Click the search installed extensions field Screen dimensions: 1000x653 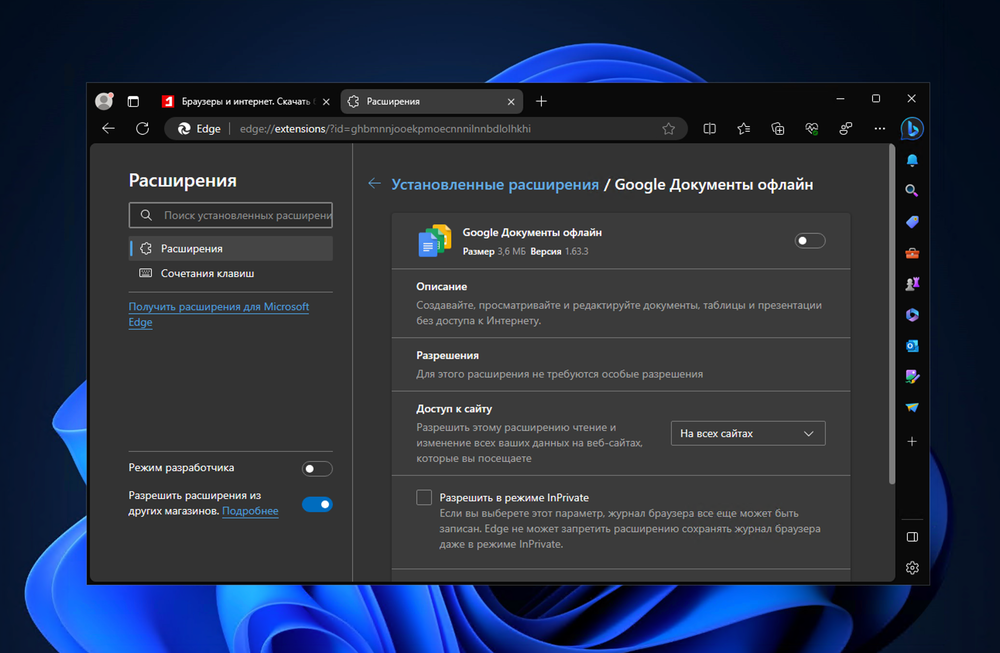click(x=240, y=215)
